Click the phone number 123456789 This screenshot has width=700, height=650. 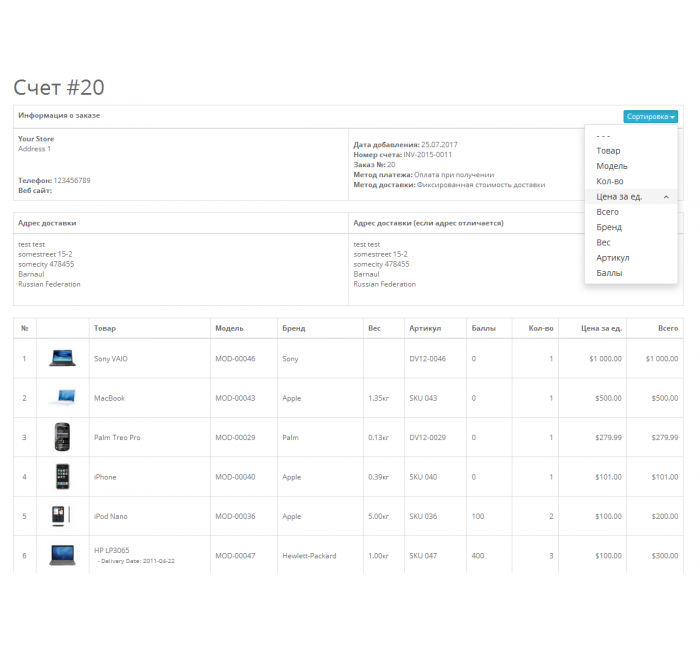tap(72, 180)
